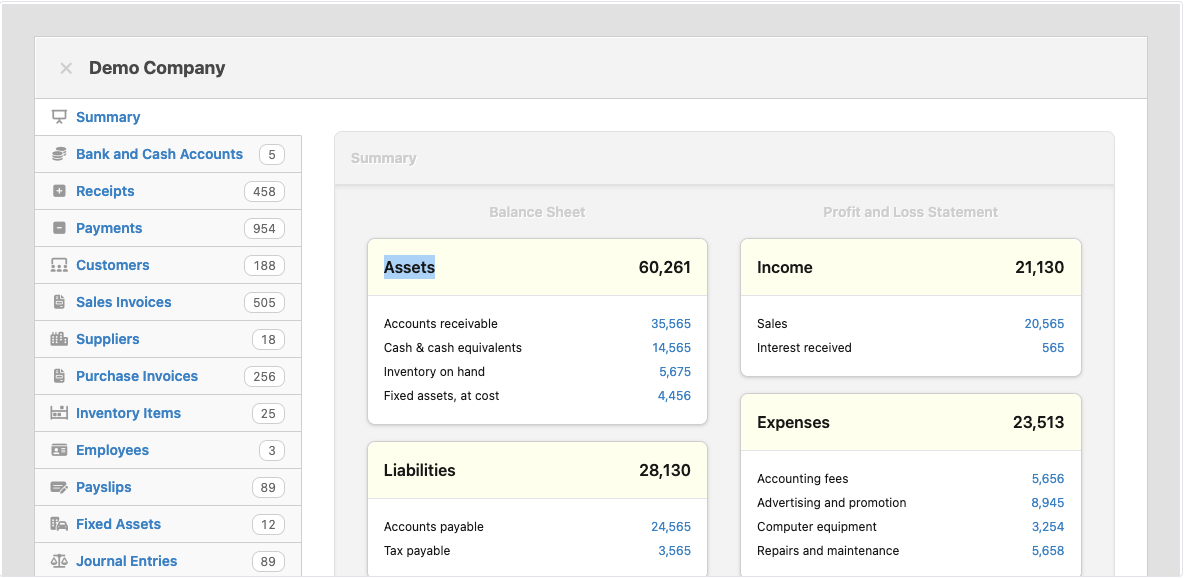This screenshot has width=1187, height=578.
Task: View the Tax payable amount 3,565
Action: pos(676,550)
